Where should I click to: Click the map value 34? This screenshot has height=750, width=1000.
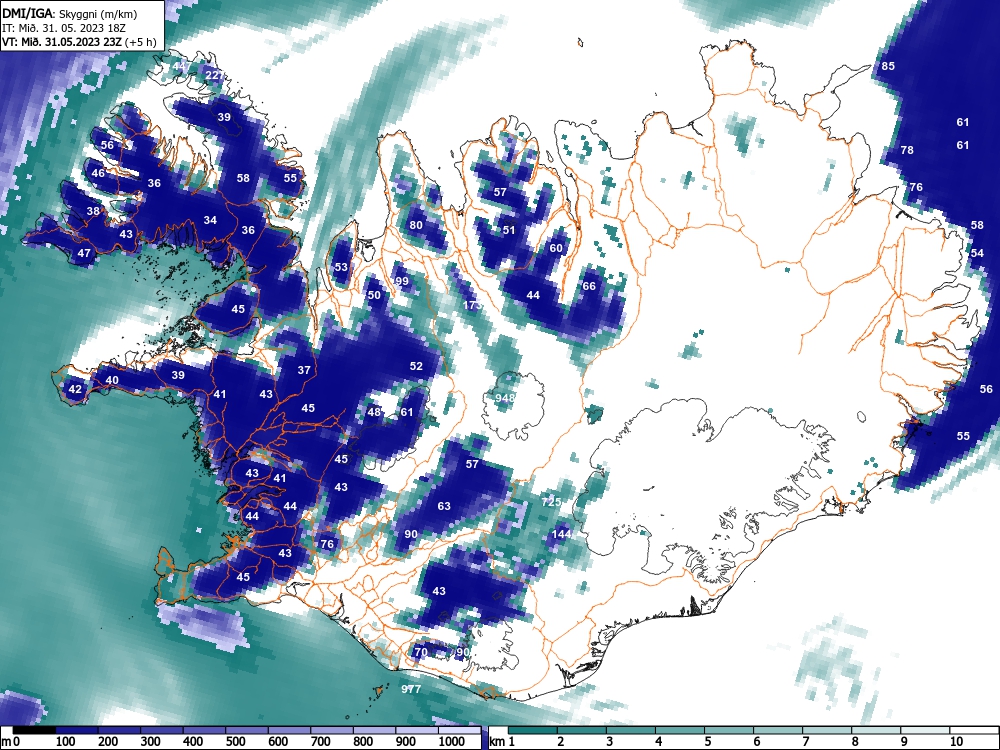pos(210,220)
